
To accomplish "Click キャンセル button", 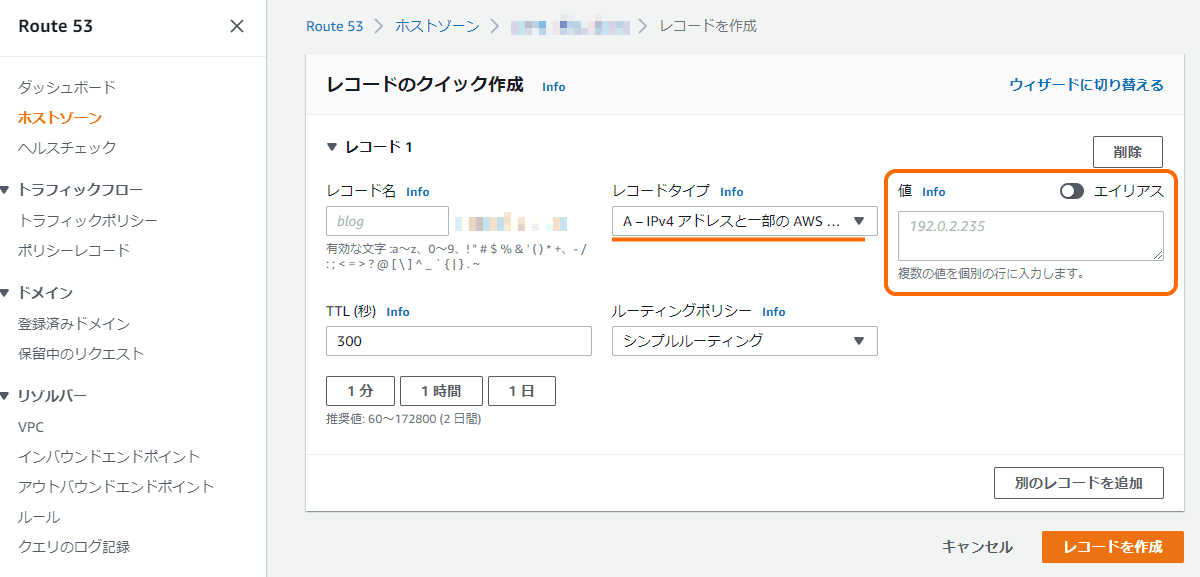I will [977, 547].
